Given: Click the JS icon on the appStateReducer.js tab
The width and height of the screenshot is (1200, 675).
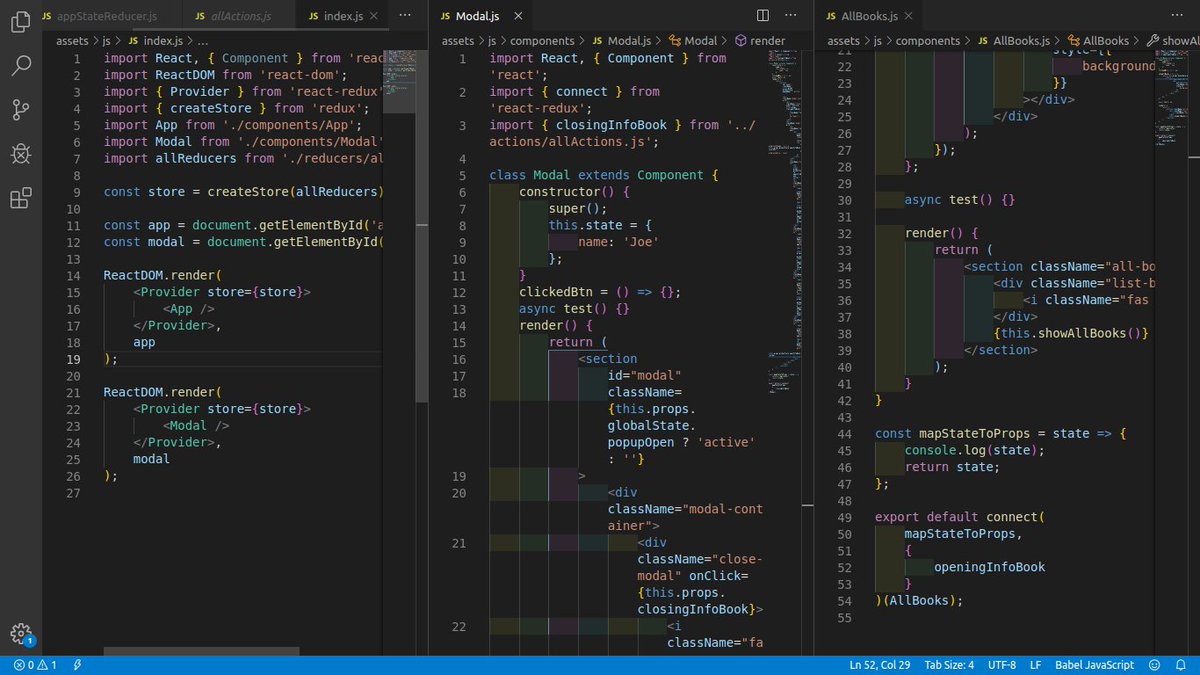Looking at the screenshot, I should pyautogui.click(x=46, y=16).
